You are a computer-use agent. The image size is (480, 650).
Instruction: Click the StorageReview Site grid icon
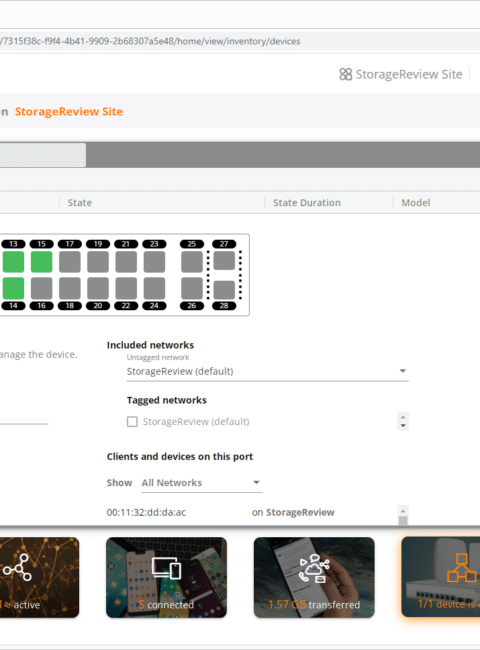pyautogui.click(x=345, y=74)
